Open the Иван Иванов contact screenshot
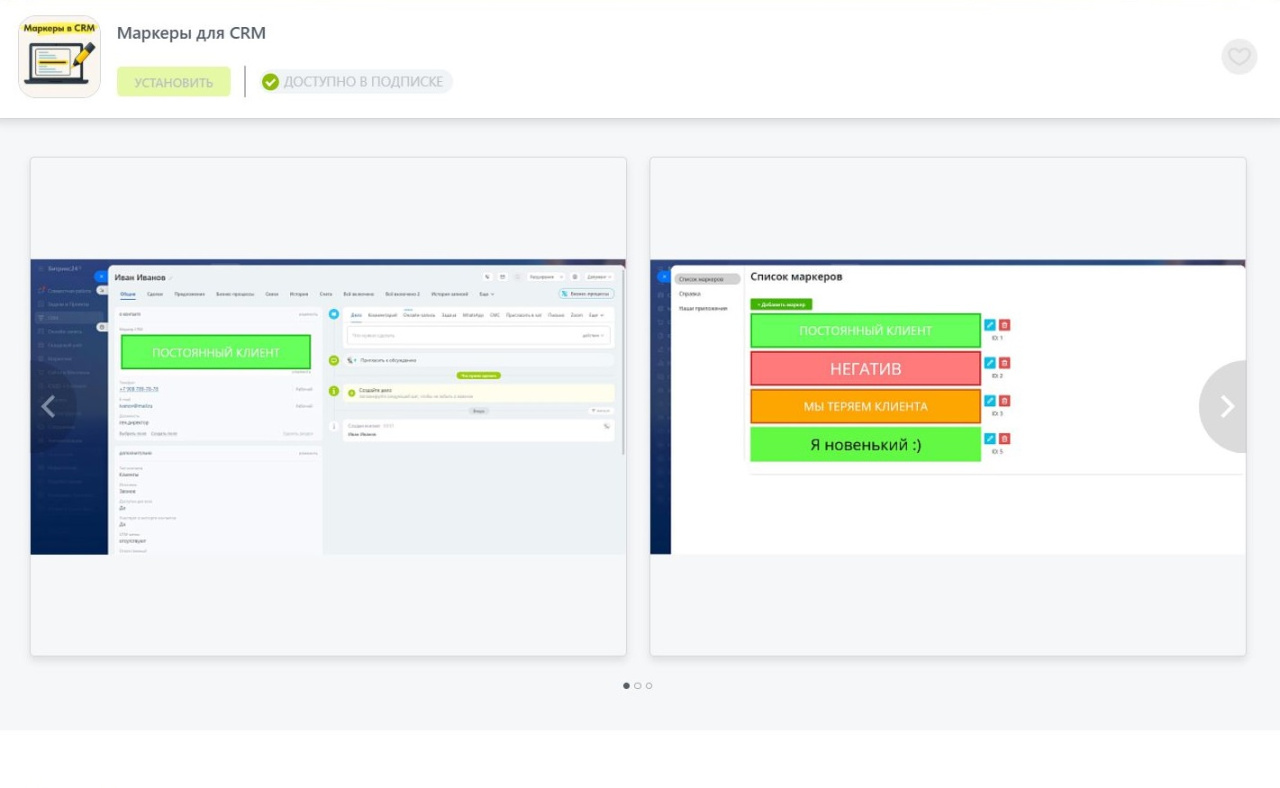The height and width of the screenshot is (788, 1280). coord(328,407)
